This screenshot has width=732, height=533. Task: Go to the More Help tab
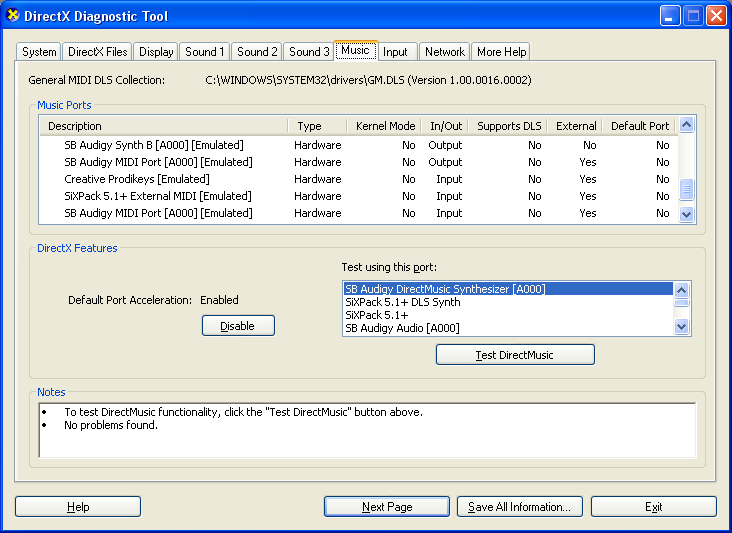click(501, 52)
